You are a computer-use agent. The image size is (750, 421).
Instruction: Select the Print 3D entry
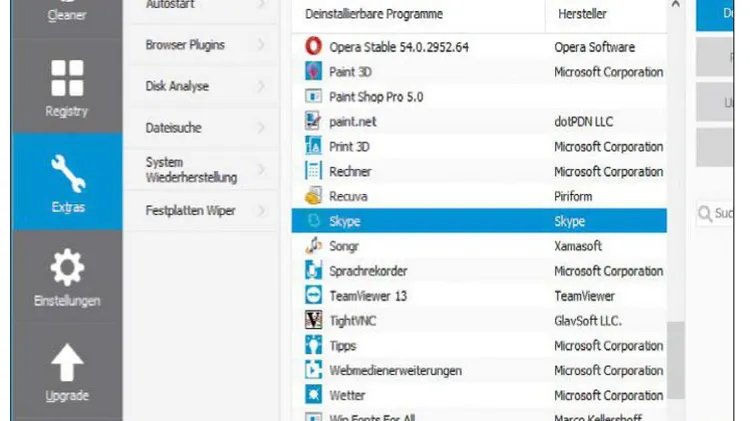(479, 146)
